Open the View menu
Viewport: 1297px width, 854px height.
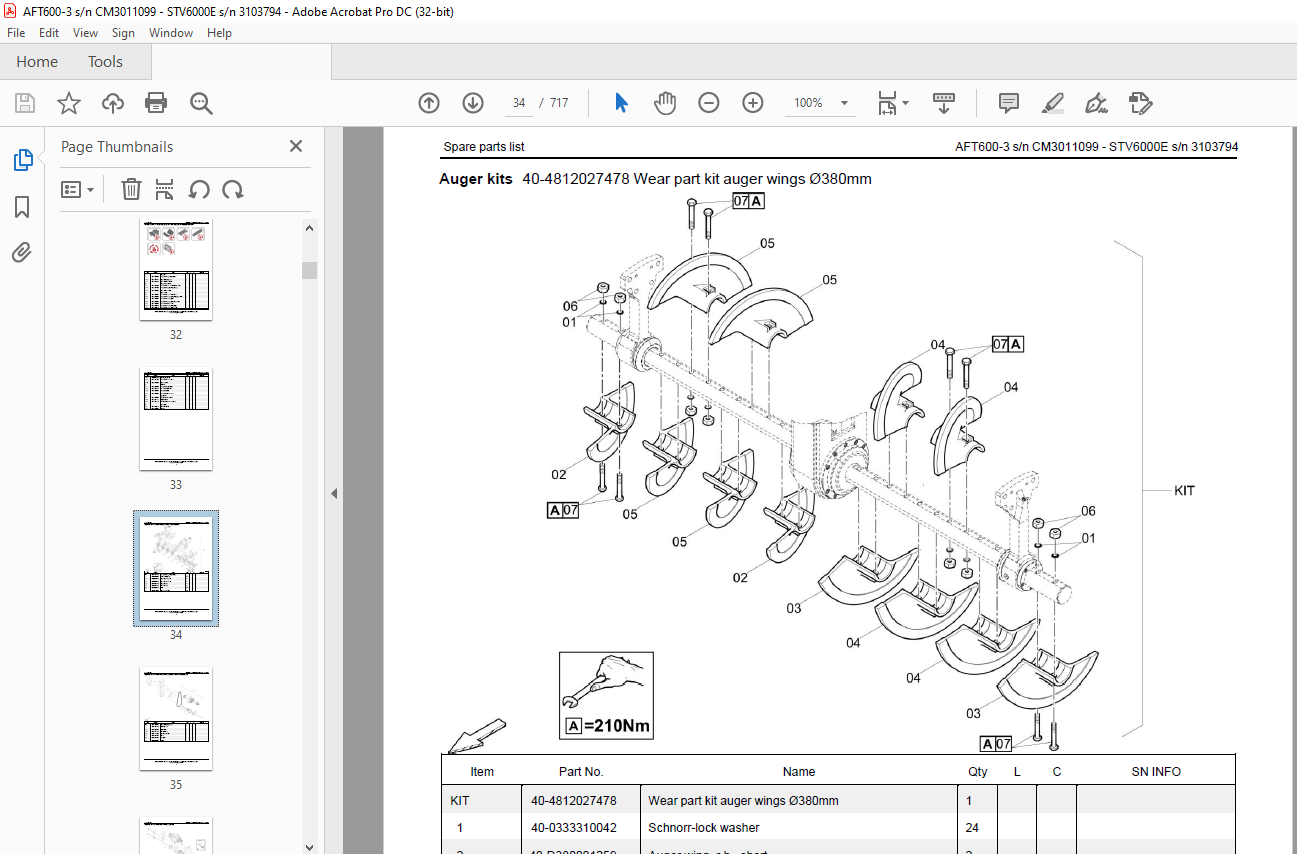pos(85,33)
